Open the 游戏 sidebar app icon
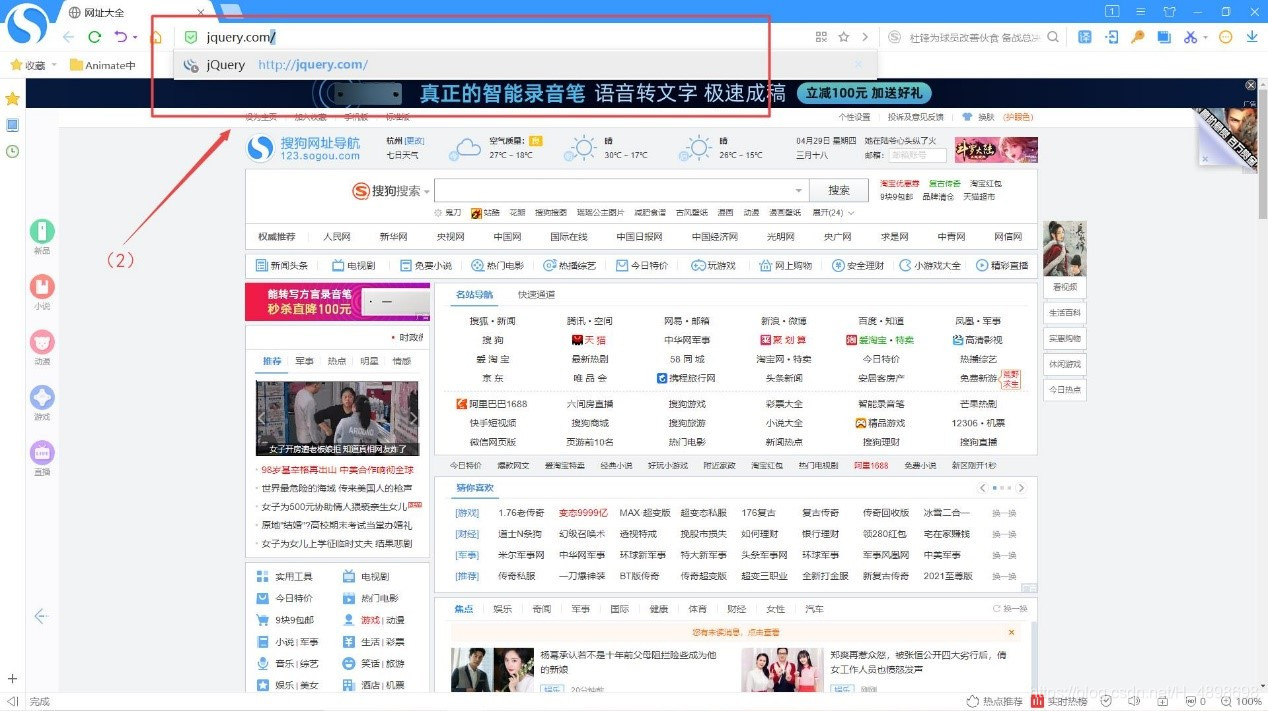The width and height of the screenshot is (1268, 711). pos(42,402)
